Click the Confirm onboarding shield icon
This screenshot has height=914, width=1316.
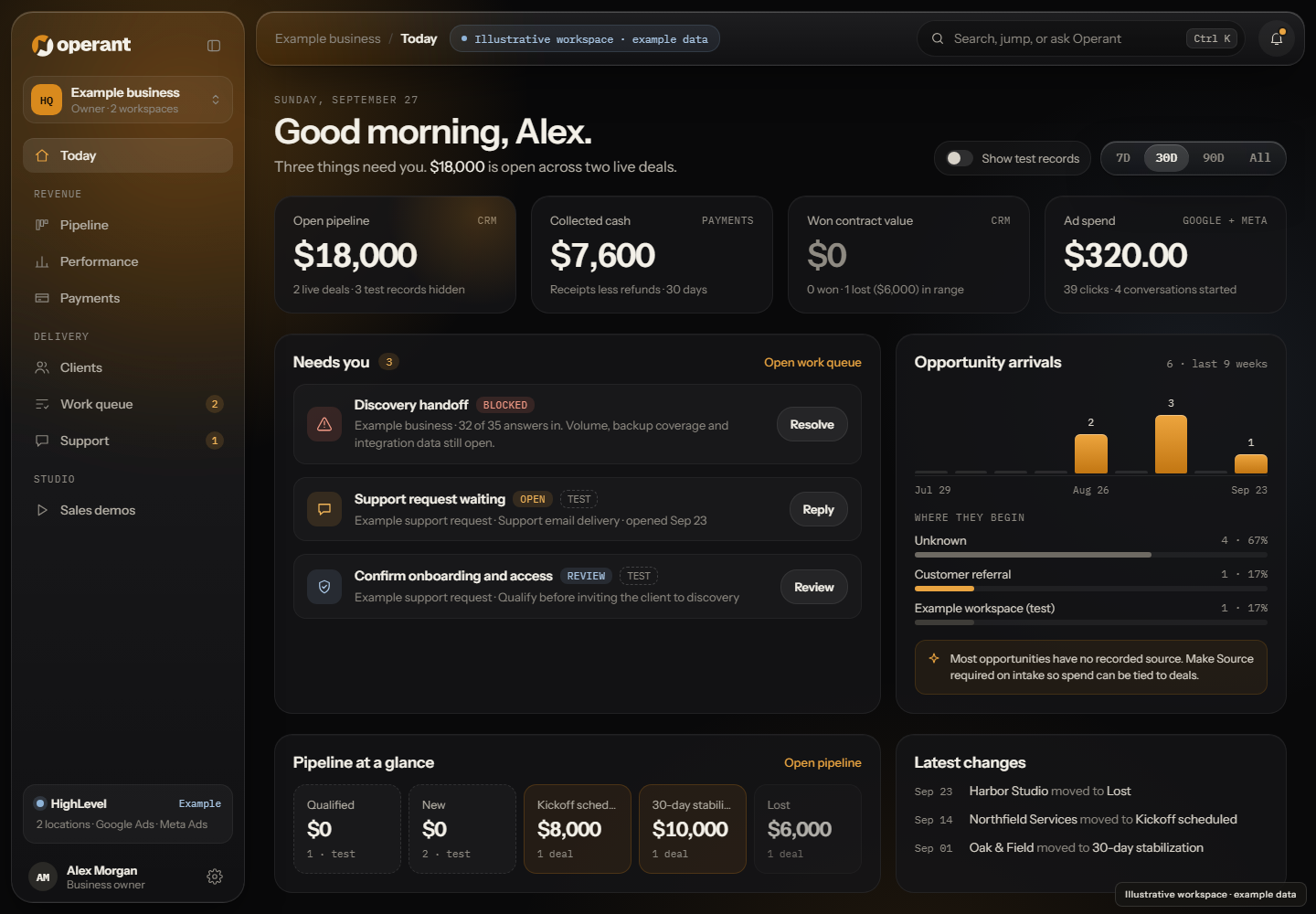[324, 587]
